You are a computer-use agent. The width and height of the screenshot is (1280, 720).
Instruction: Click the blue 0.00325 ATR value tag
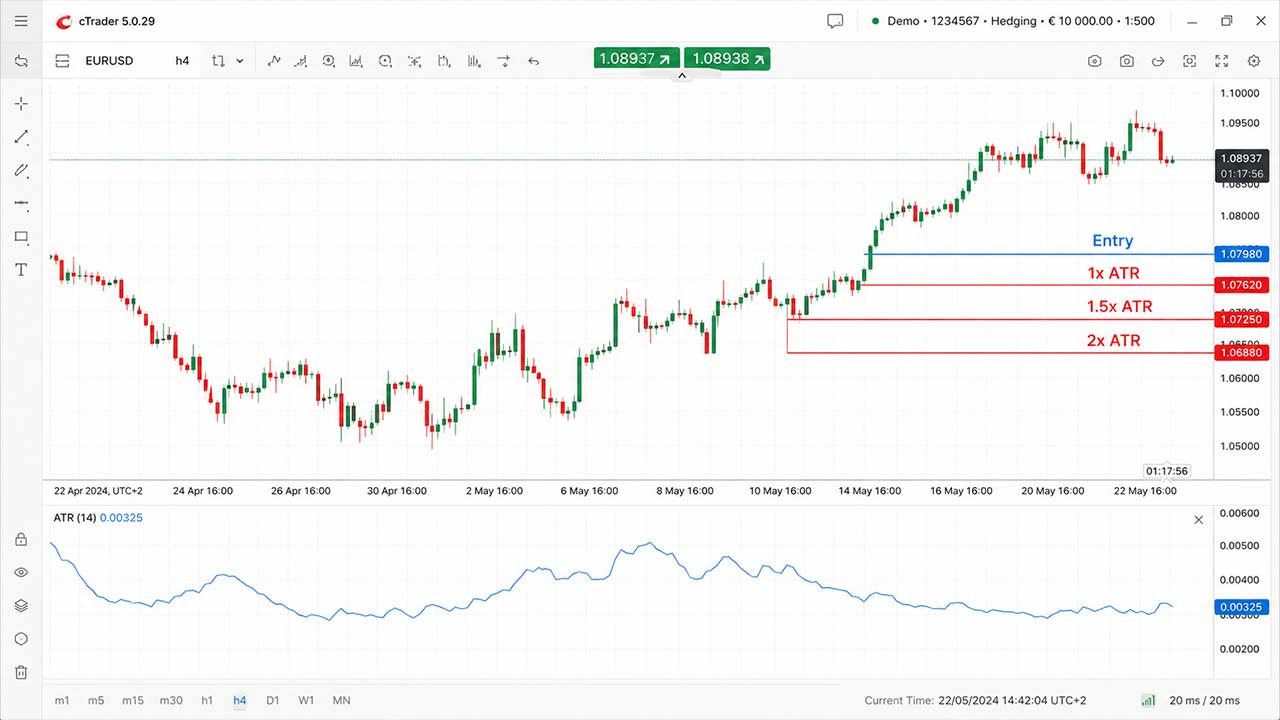(1241, 607)
